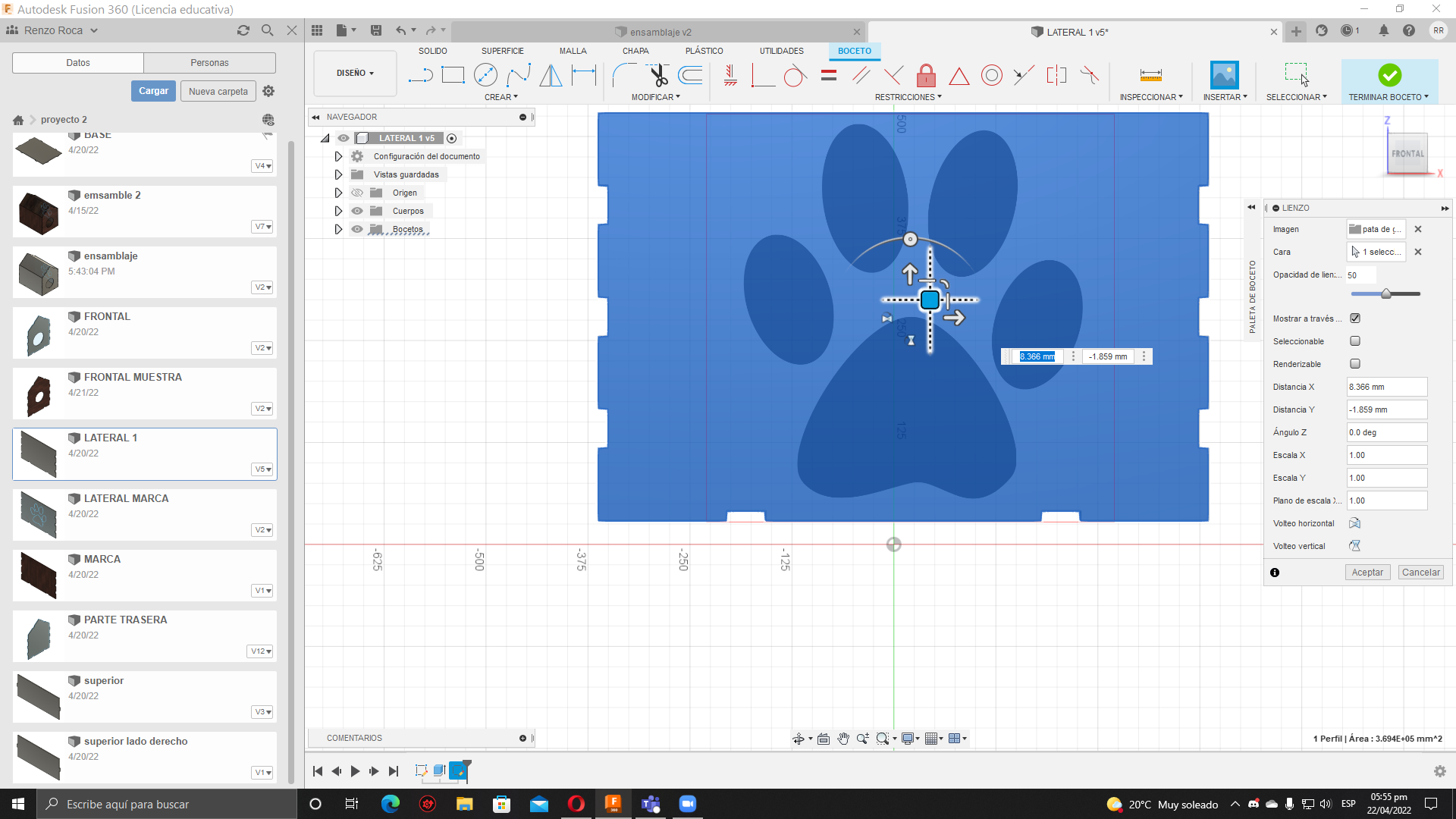Open the FRONTAL MUESTRA thumbnail
1456x819 pixels.
tap(39, 394)
